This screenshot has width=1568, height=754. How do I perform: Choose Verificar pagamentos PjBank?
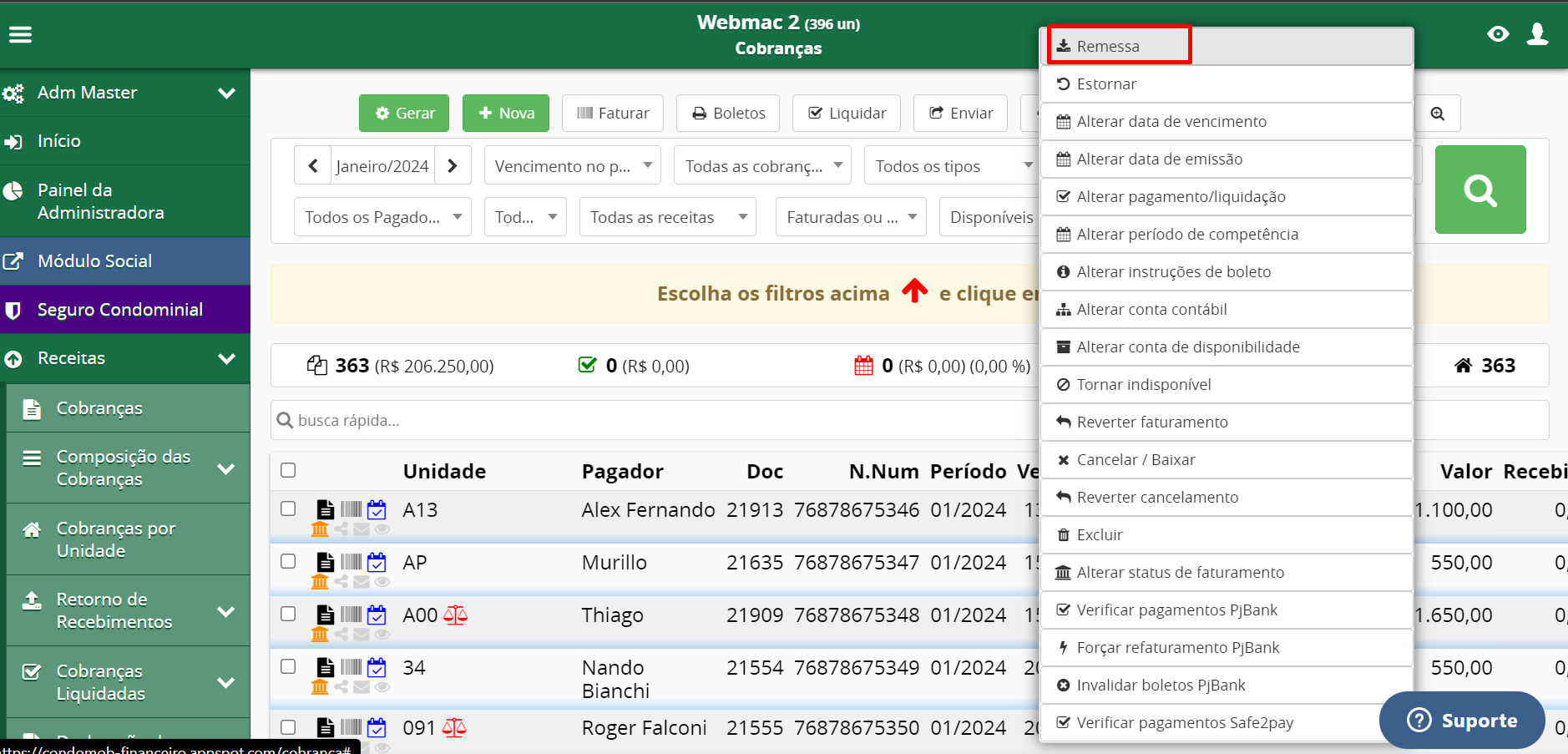[x=1227, y=610]
